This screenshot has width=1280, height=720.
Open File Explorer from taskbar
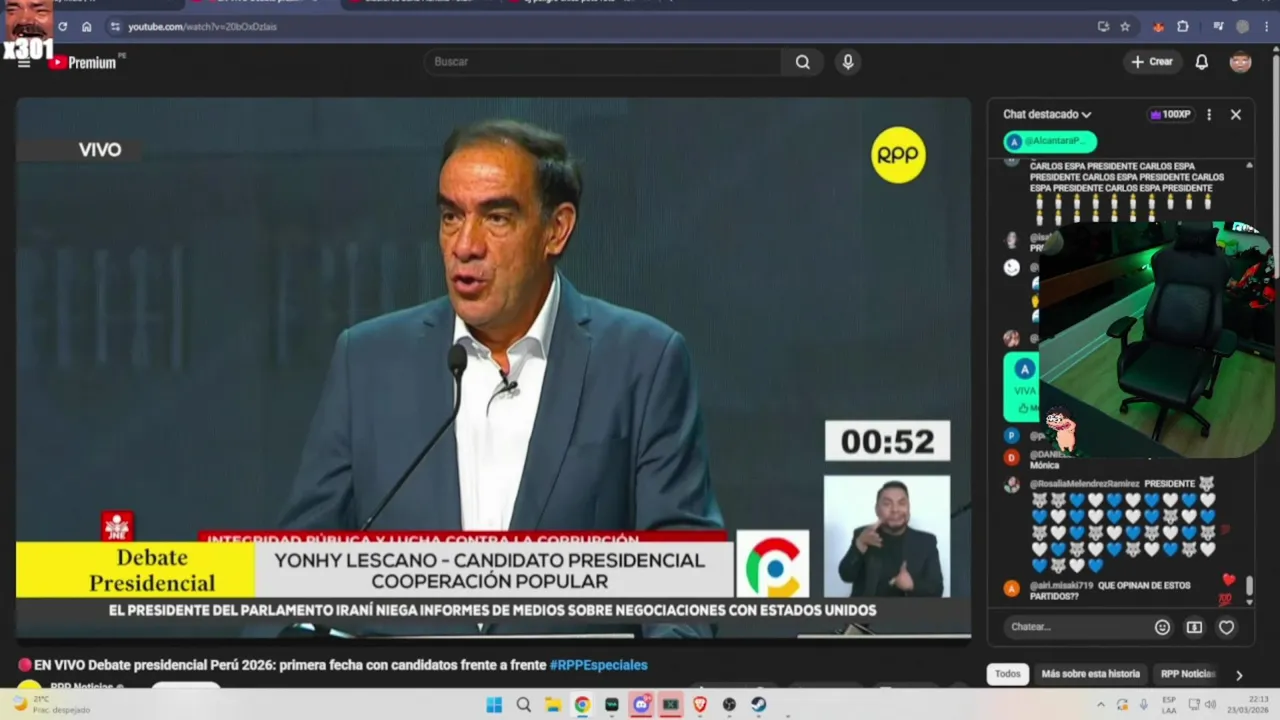click(553, 705)
